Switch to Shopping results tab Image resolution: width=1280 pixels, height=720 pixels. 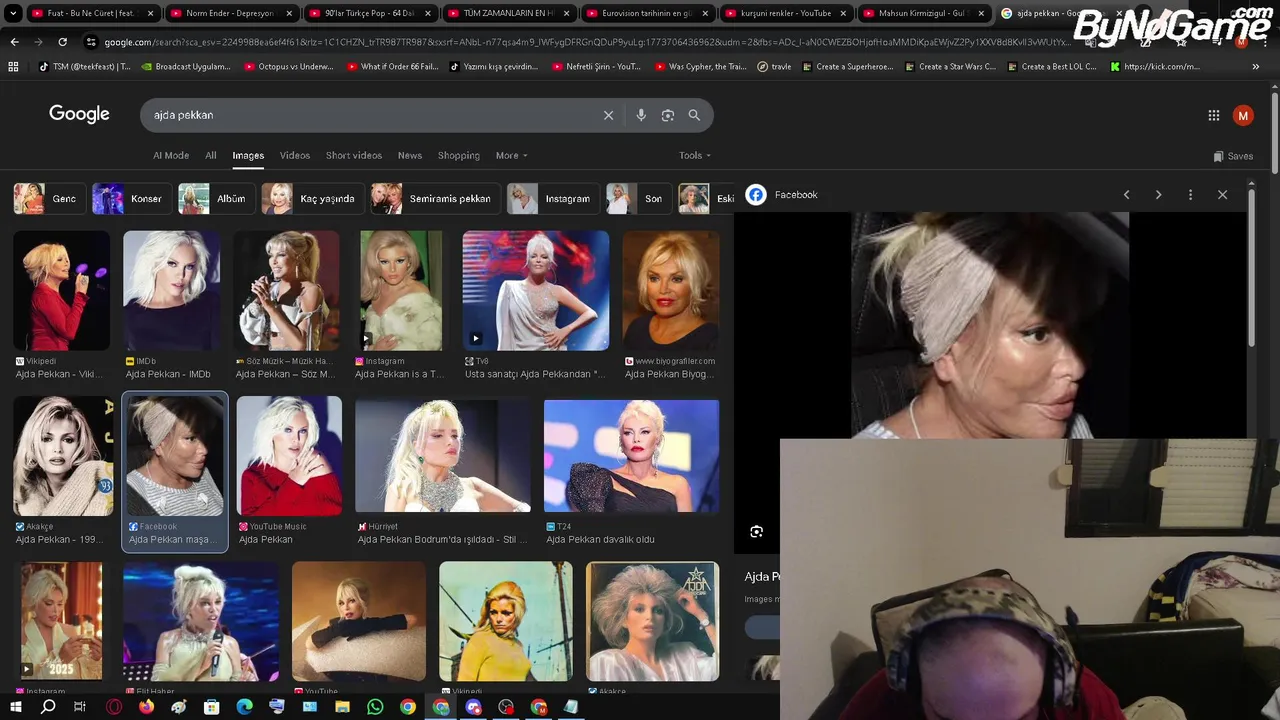459,155
